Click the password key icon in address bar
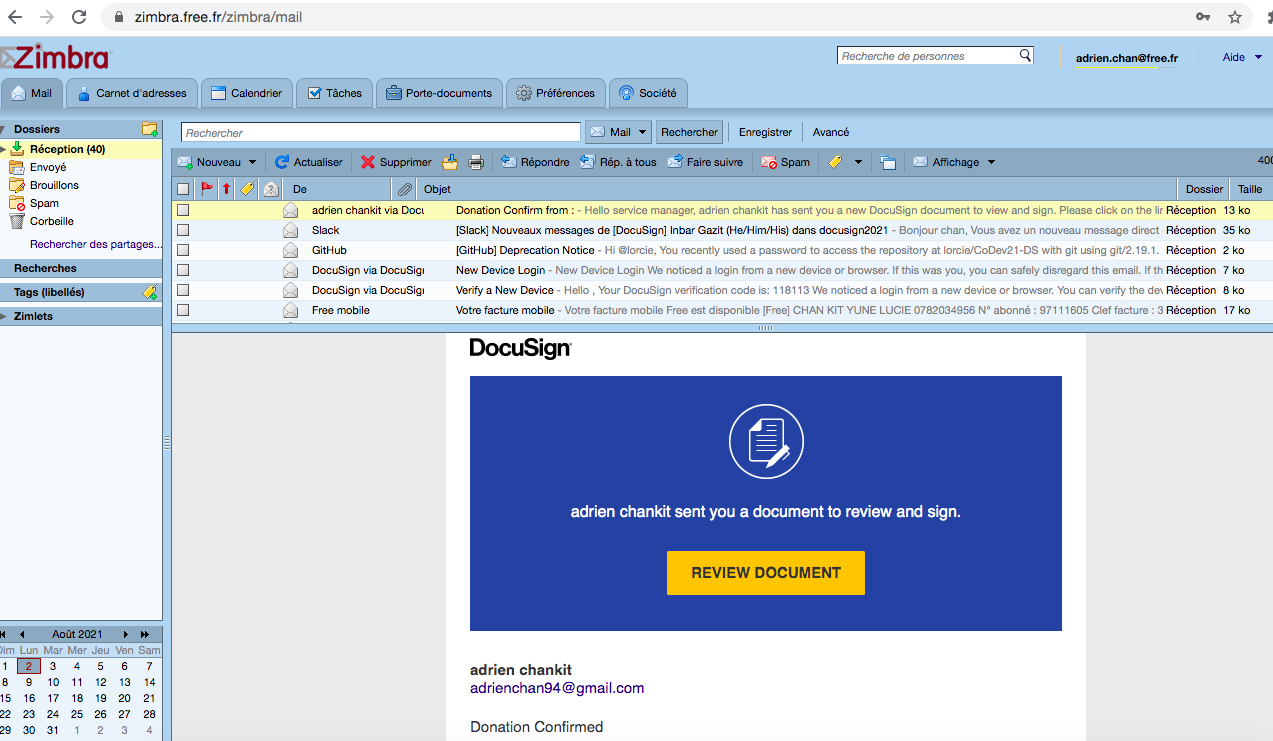1273x741 pixels. [1204, 17]
